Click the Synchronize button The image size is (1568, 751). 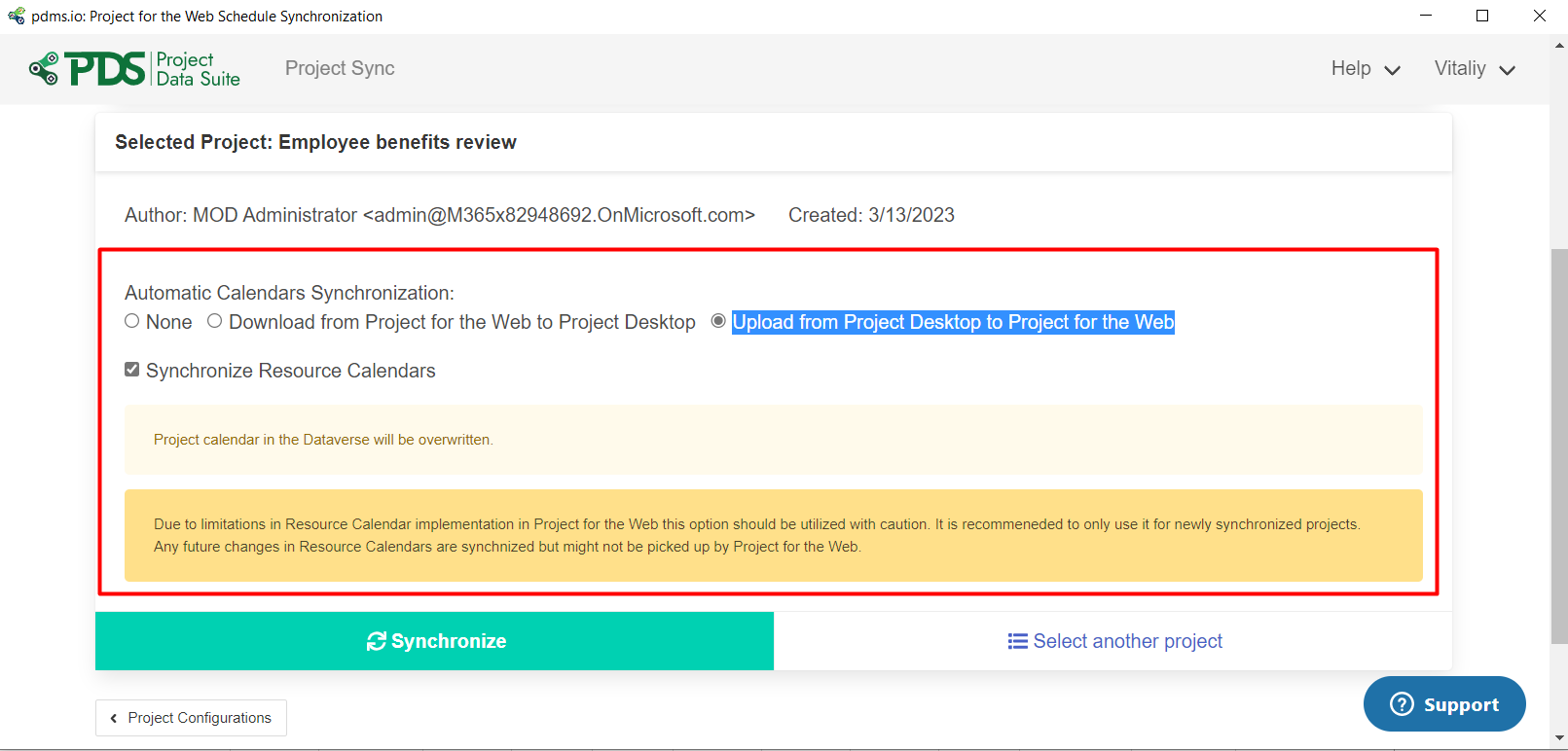(x=434, y=641)
